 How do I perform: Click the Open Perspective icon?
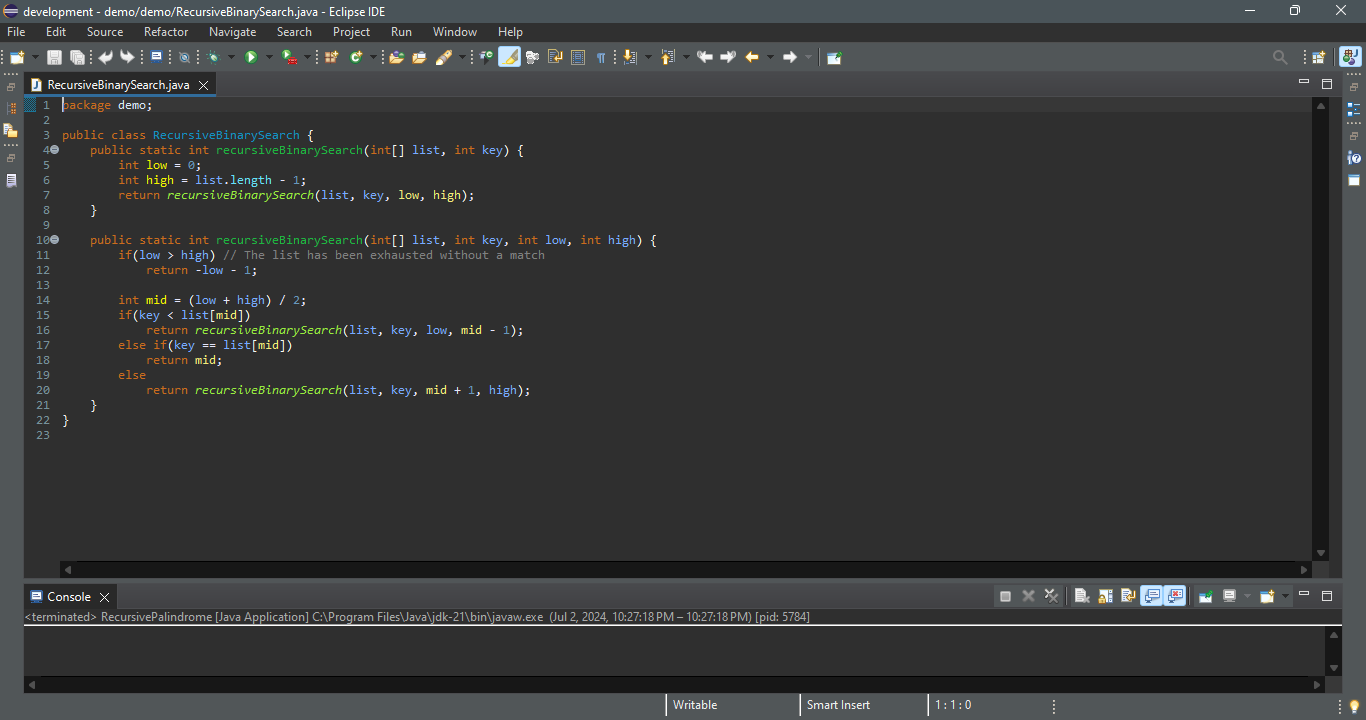click(1319, 57)
